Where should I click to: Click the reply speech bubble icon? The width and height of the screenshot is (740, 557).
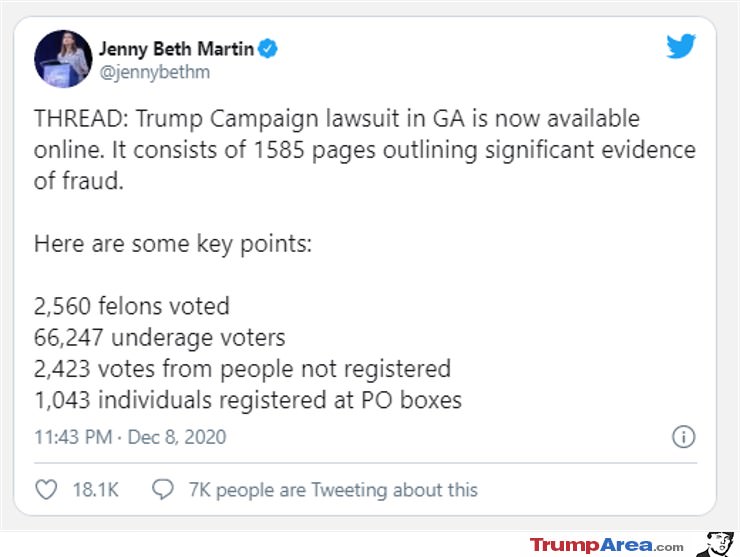163,489
